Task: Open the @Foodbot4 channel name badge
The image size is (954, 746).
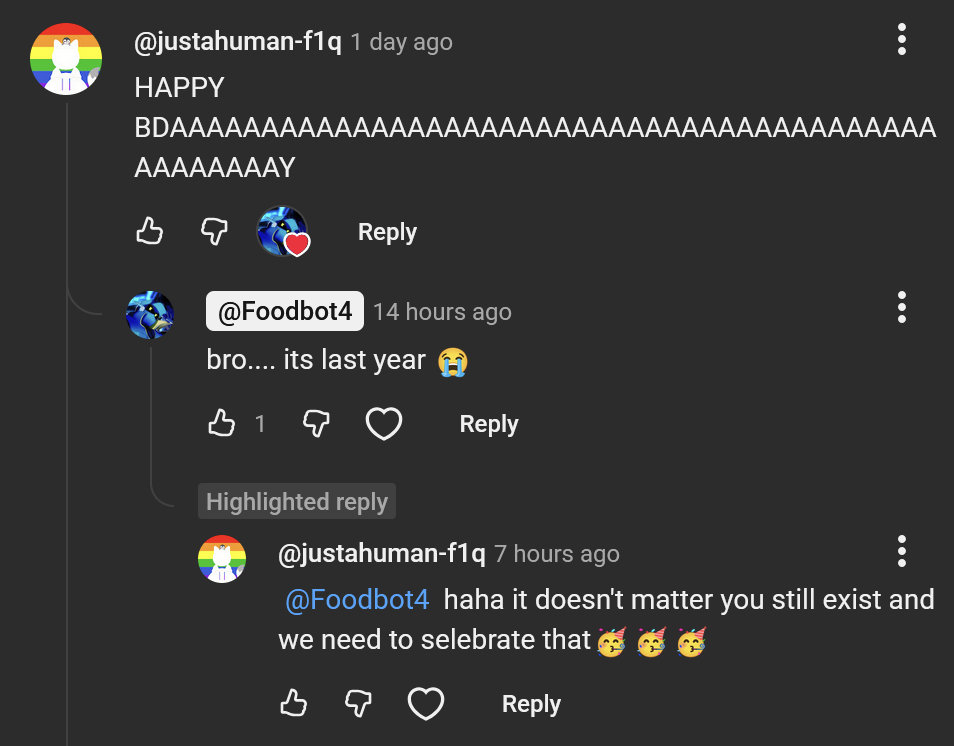Action: tap(285, 312)
